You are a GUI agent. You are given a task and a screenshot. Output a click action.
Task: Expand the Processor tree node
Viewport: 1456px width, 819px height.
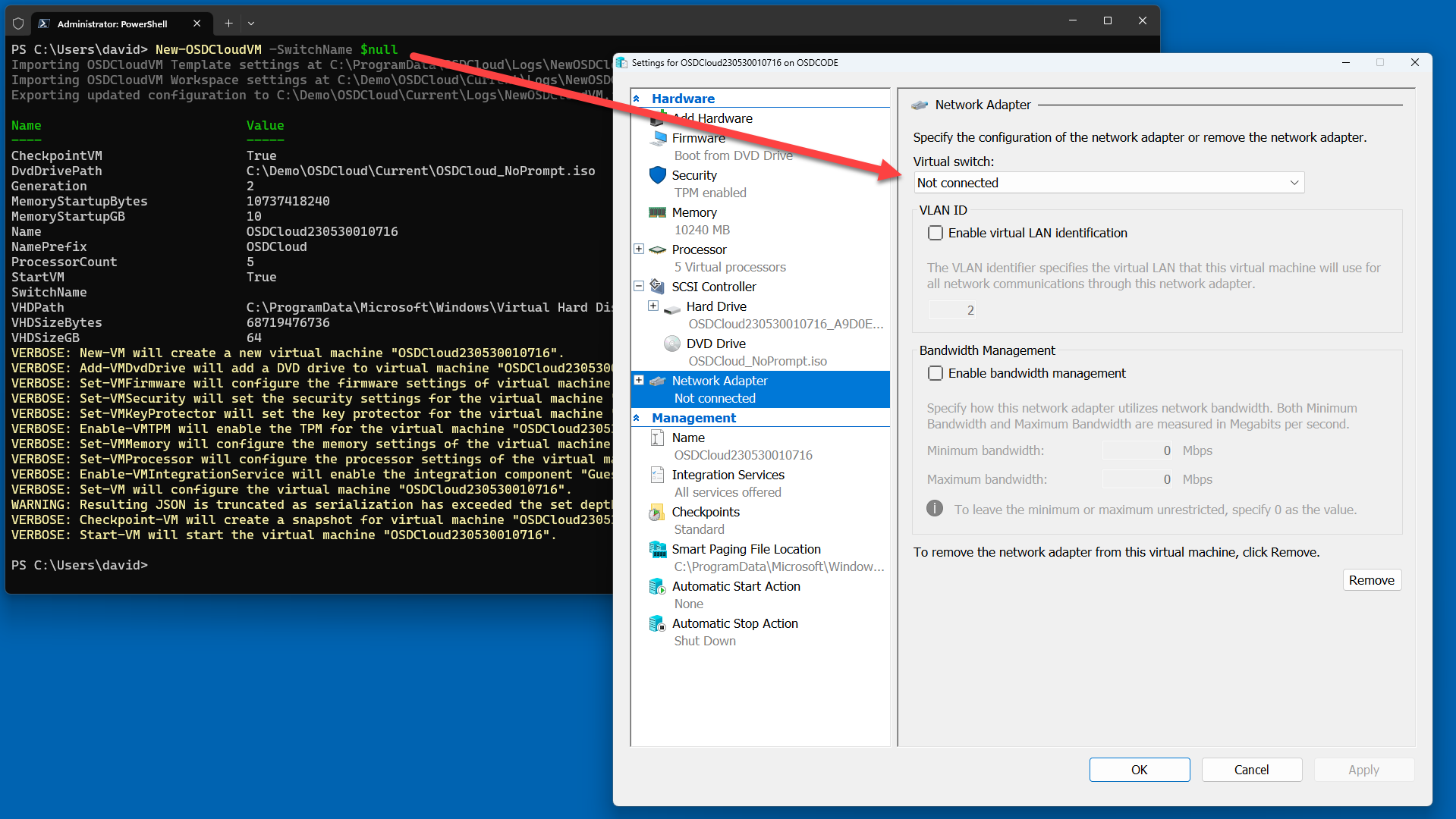coord(639,249)
